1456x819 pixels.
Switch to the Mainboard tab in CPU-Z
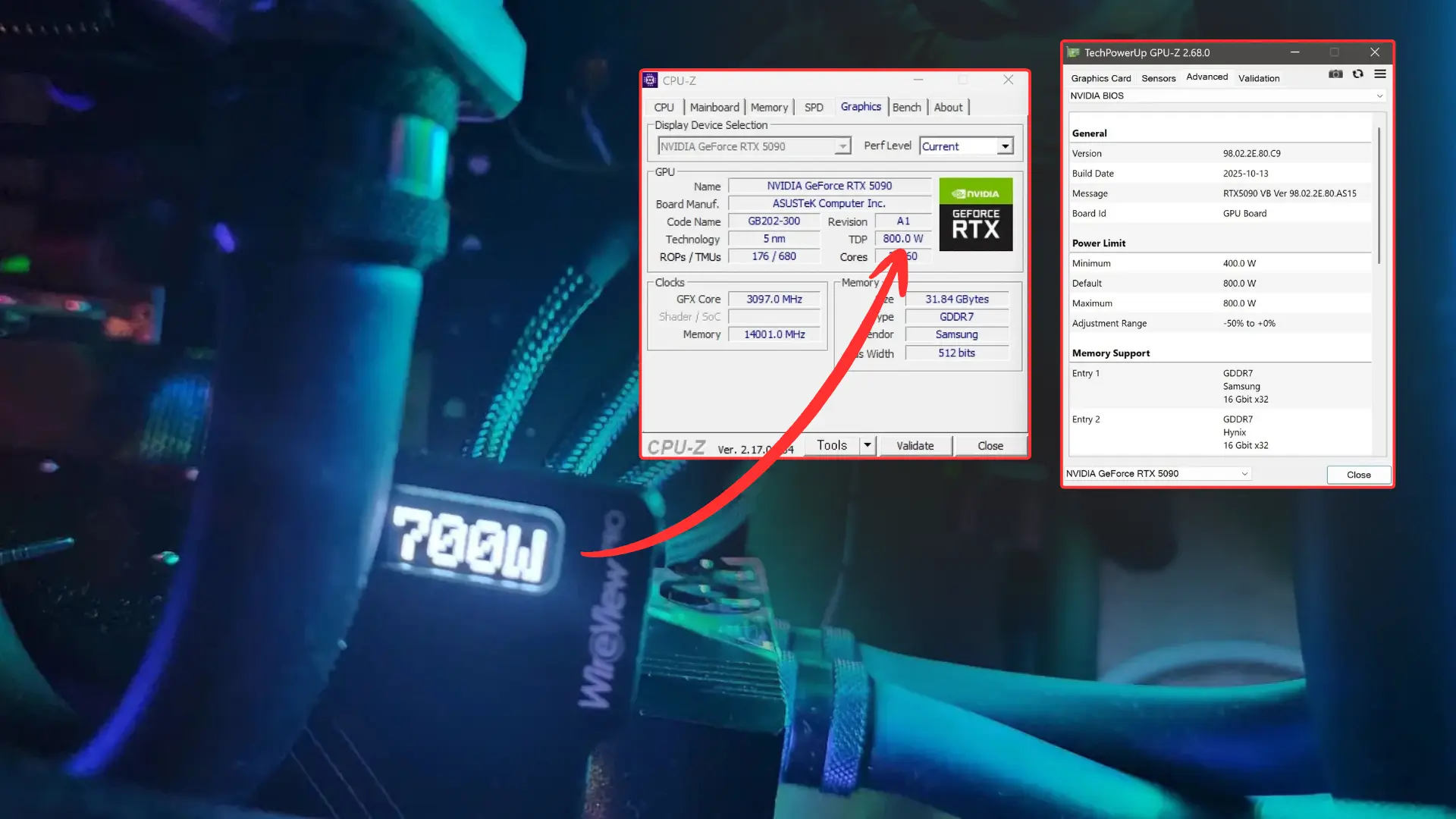[x=714, y=107]
